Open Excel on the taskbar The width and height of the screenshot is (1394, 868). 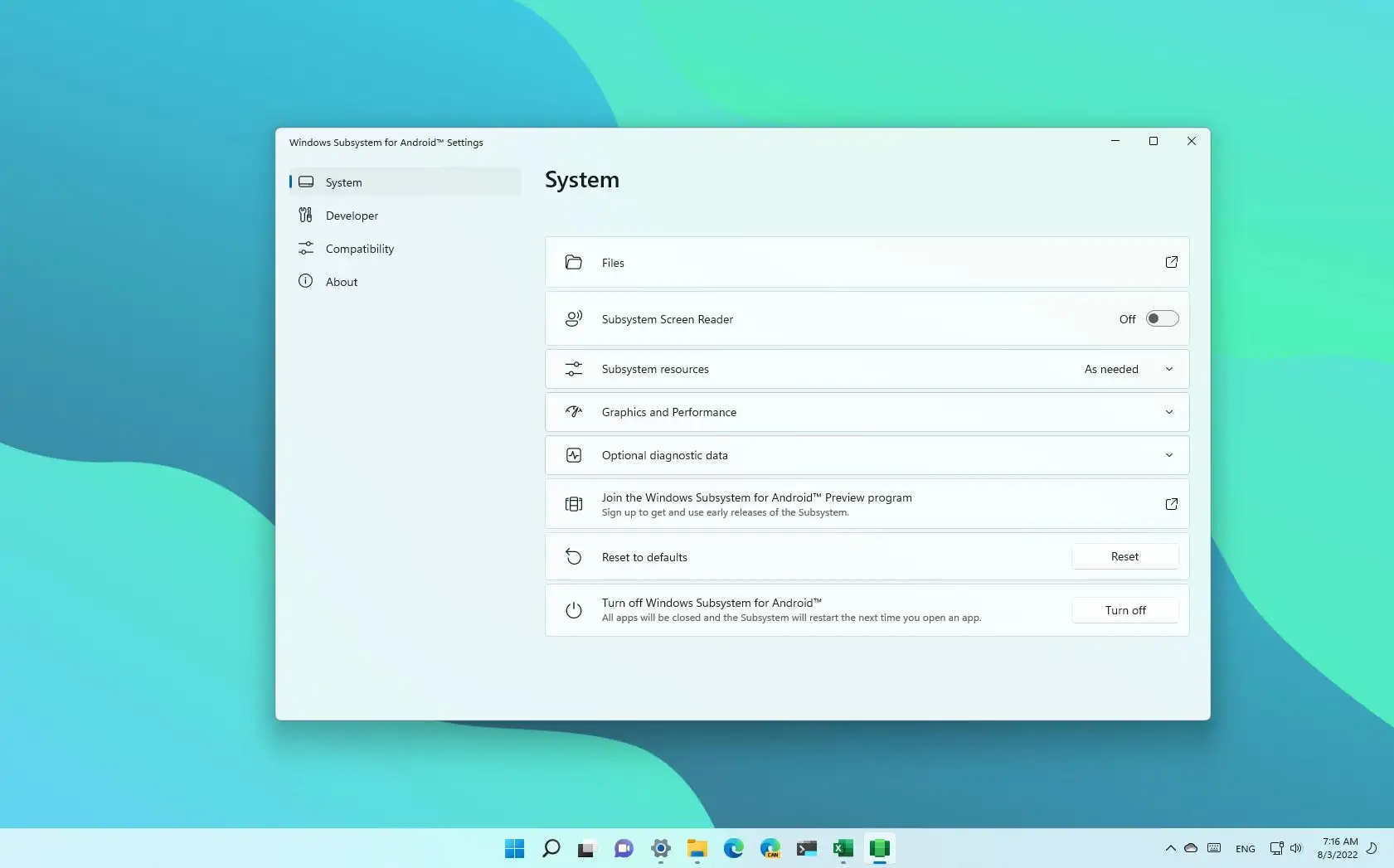[843, 848]
